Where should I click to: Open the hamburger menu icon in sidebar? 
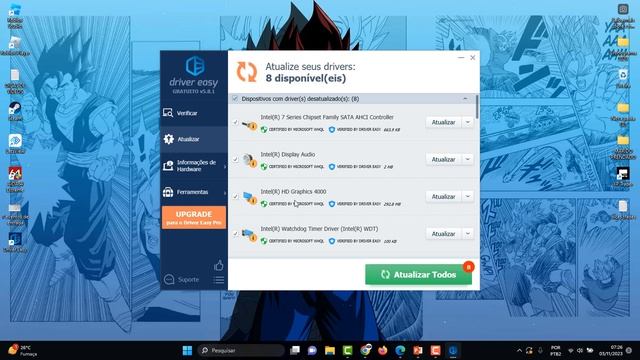click(219, 280)
